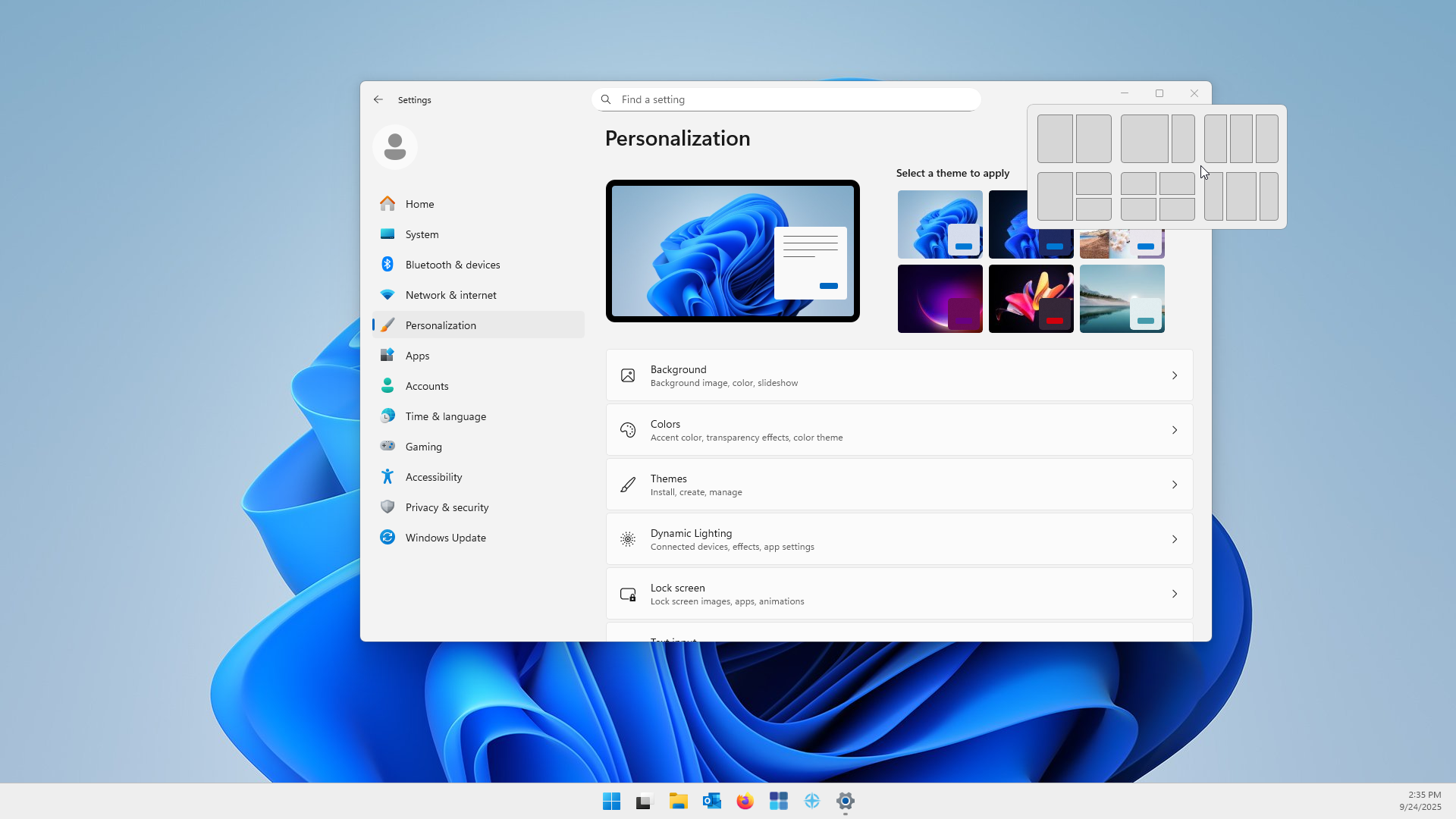Open the Dynamic Lighting settings row
Image resolution: width=1456 pixels, height=819 pixels.
coord(899,539)
